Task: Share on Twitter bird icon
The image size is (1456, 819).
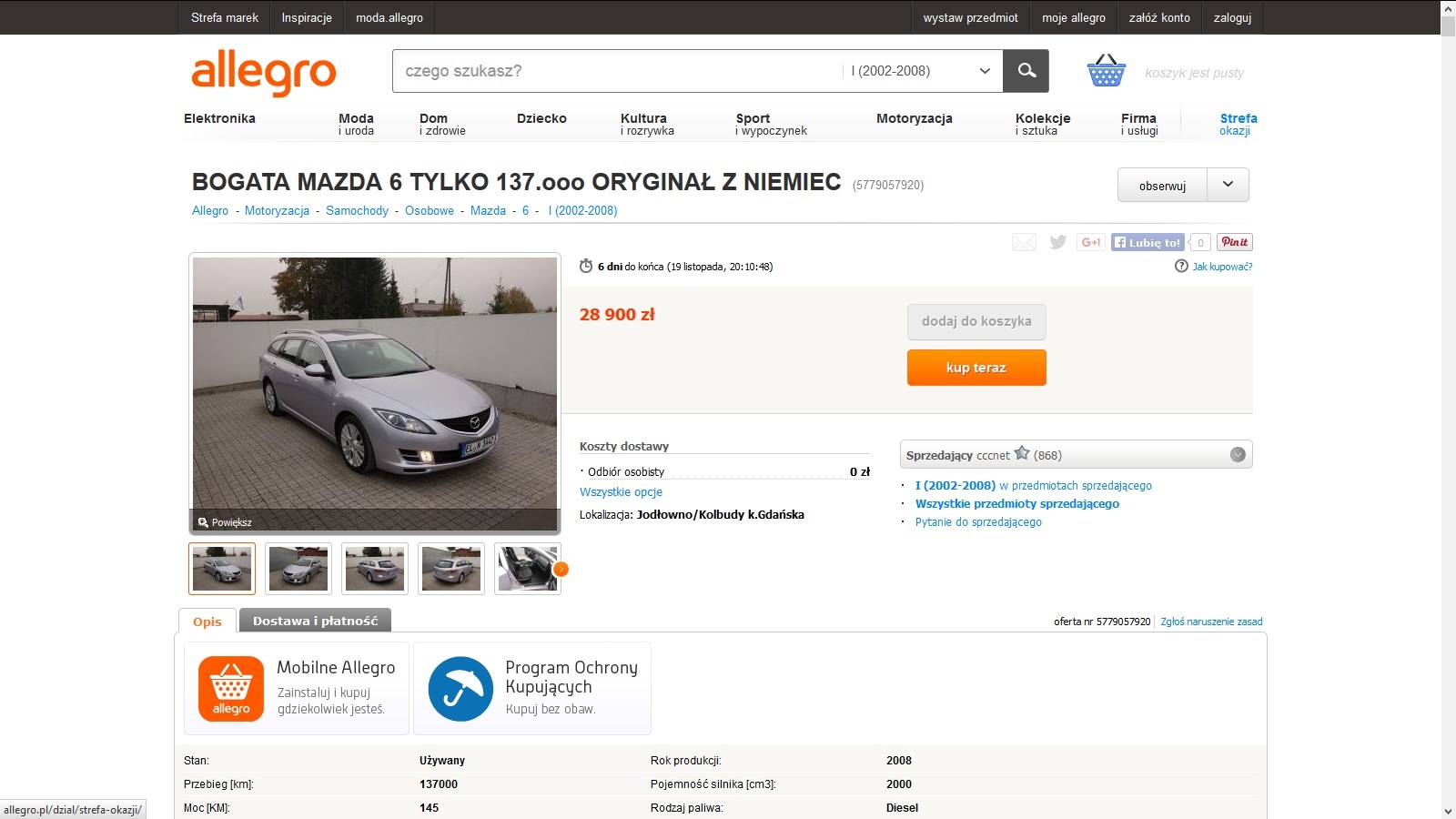Action: coord(1057,242)
